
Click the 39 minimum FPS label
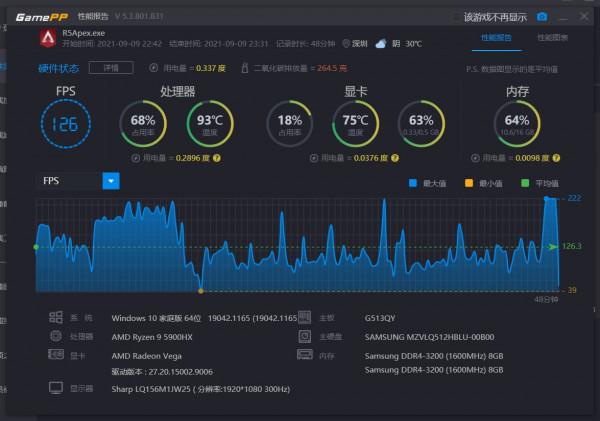(x=572, y=290)
